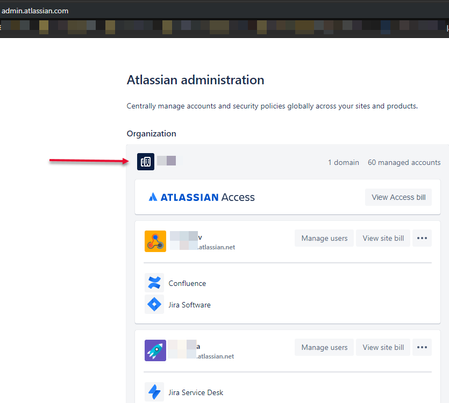Screen dimensions: 449x403
Task: Select the orange site avatar icon
Action: point(155,241)
